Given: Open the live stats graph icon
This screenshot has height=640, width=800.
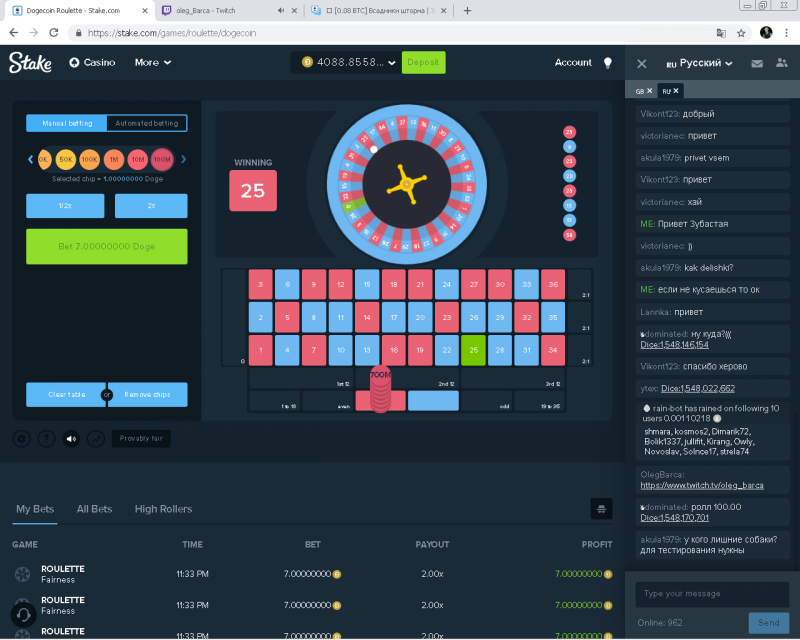Looking at the screenshot, I should click(x=96, y=438).
